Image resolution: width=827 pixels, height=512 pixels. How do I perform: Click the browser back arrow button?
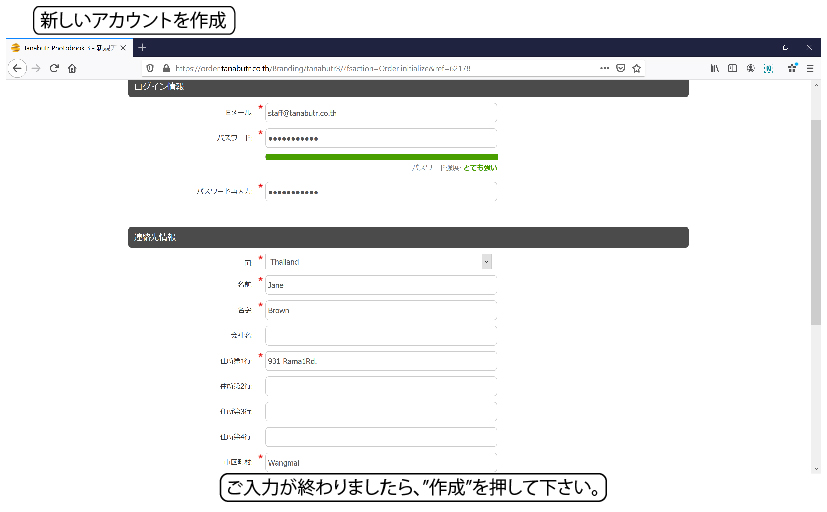click(x=16, y=68)
